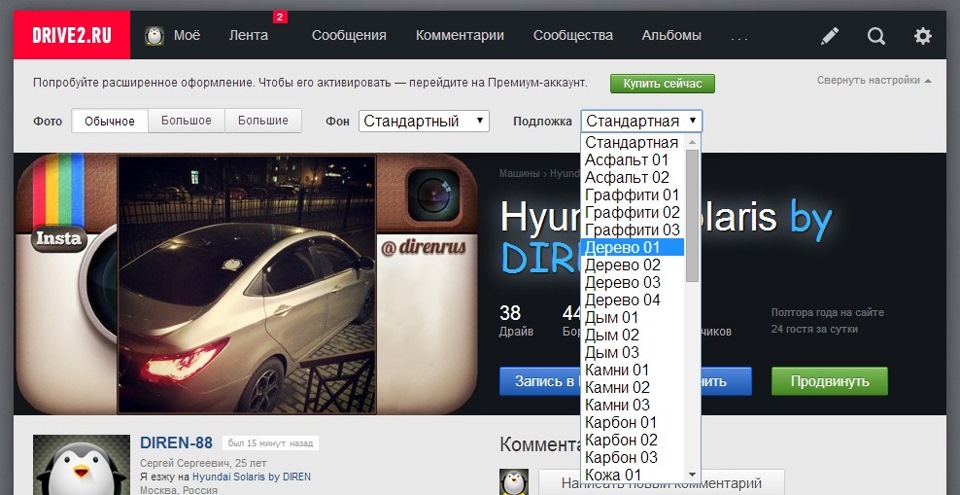
Task: Click the был 15 минут назад label
Action: [270, 443]
